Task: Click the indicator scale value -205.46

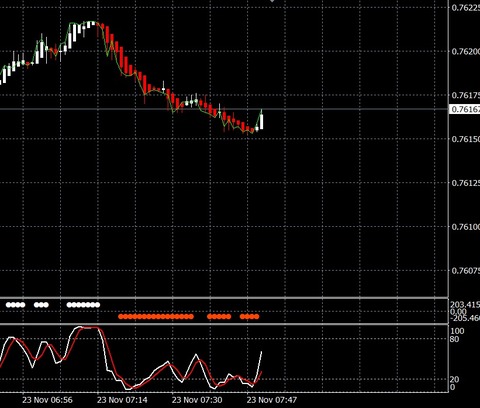Action: pyautogui.click(x=465, y=318)
